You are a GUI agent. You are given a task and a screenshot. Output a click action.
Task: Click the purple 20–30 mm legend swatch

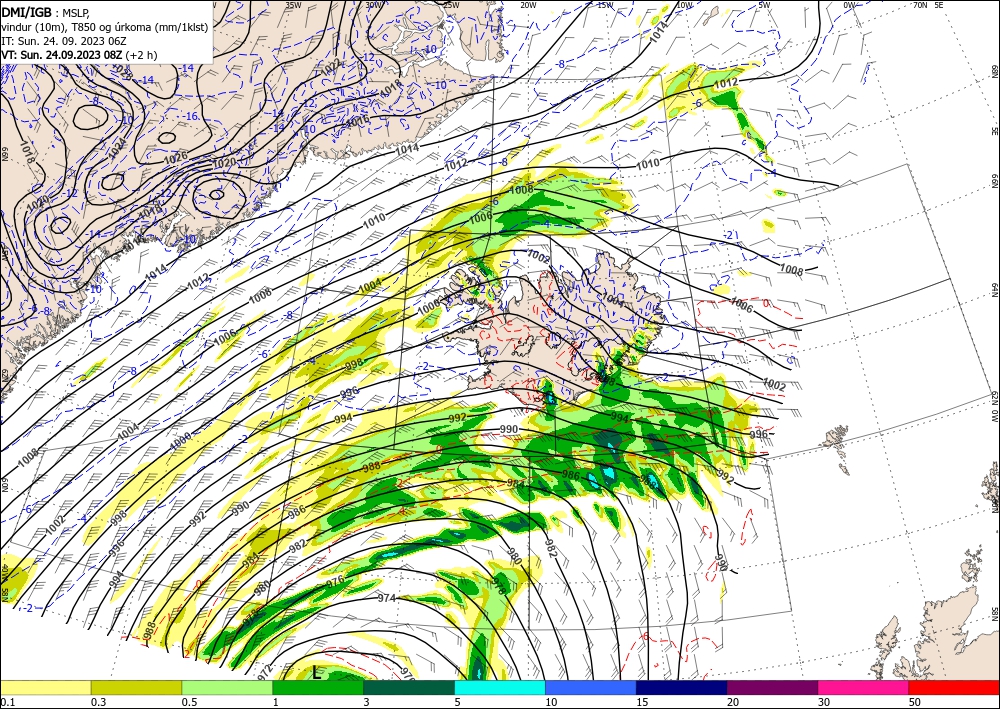coord(772,687)
